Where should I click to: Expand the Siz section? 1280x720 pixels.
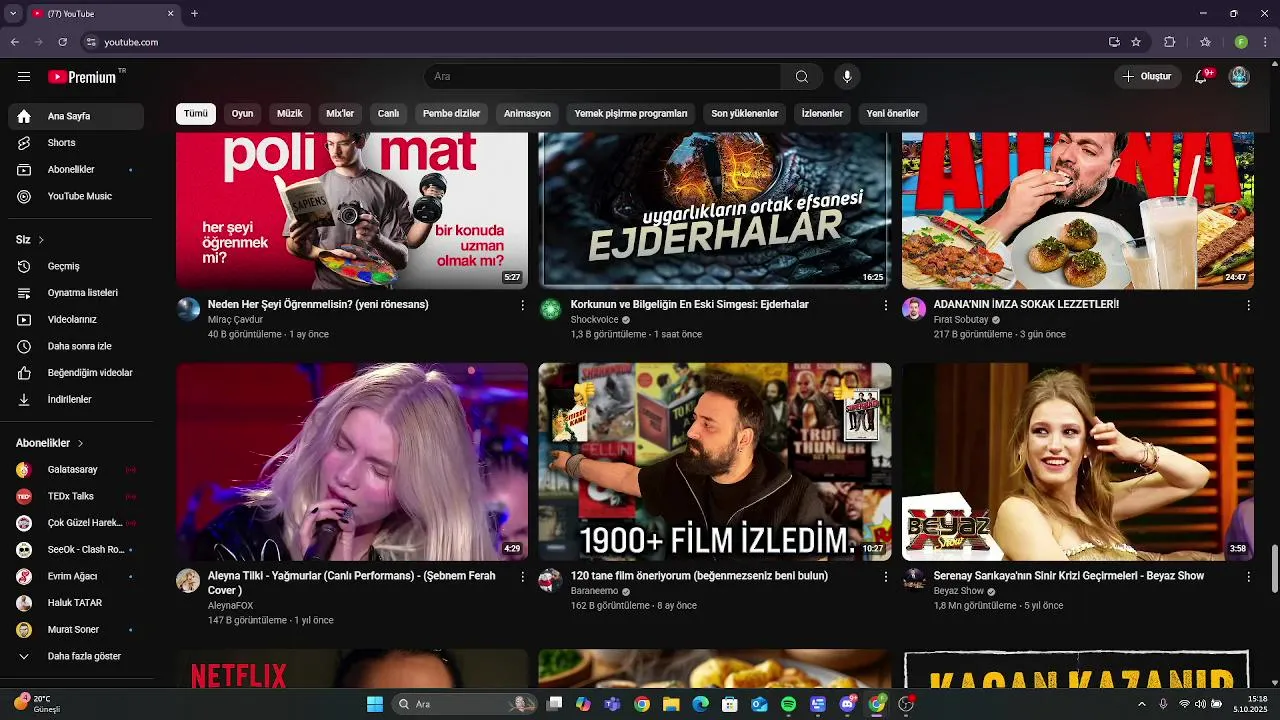(30, 240)
